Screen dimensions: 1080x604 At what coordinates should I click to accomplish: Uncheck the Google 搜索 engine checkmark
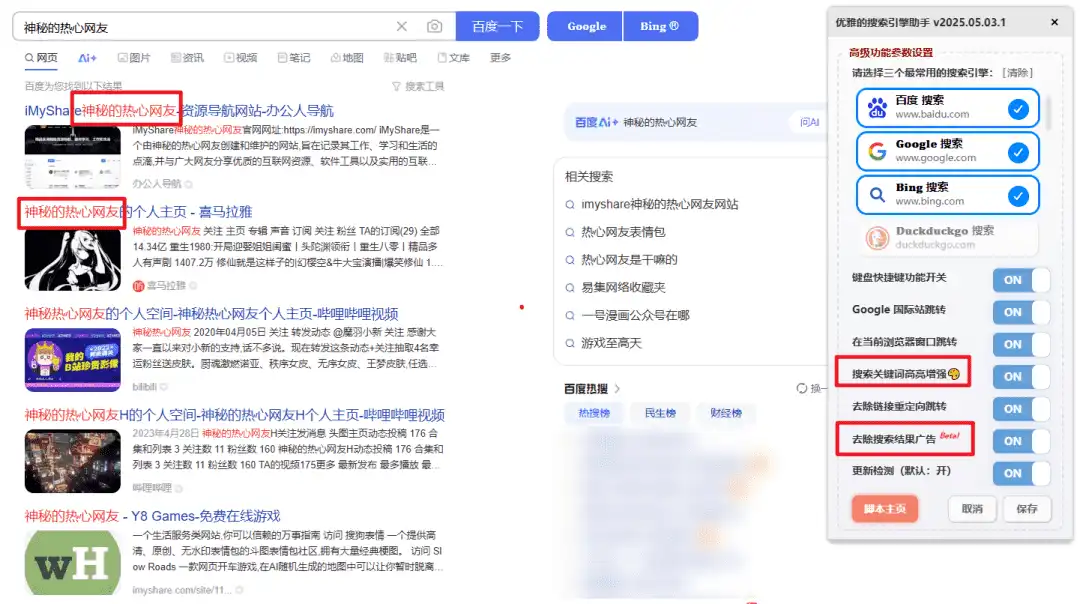point(1018,152)
